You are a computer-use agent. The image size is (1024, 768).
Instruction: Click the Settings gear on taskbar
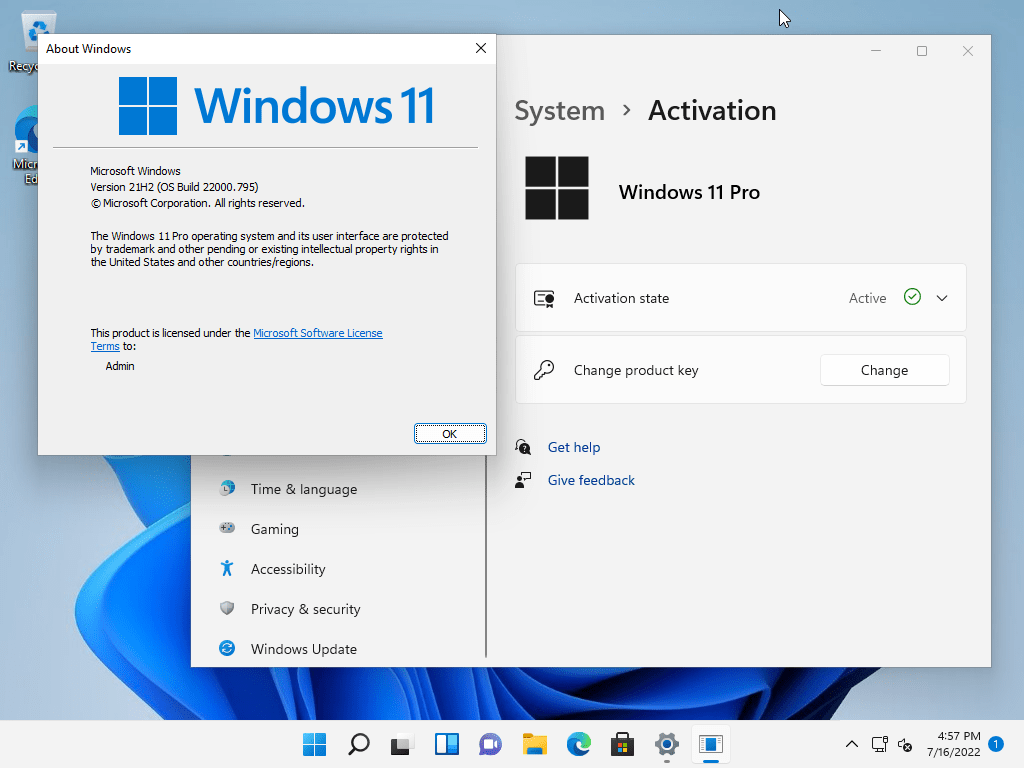[667, 744]
